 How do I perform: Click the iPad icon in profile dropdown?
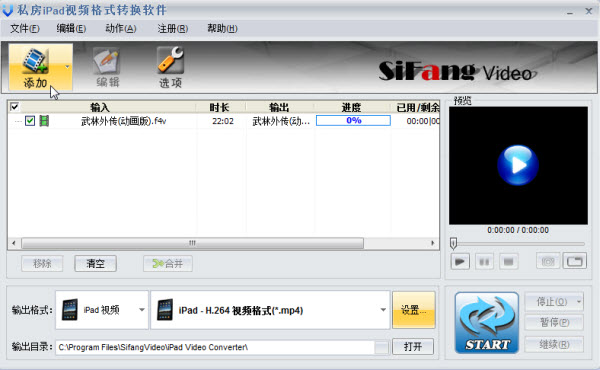point(165,310)
